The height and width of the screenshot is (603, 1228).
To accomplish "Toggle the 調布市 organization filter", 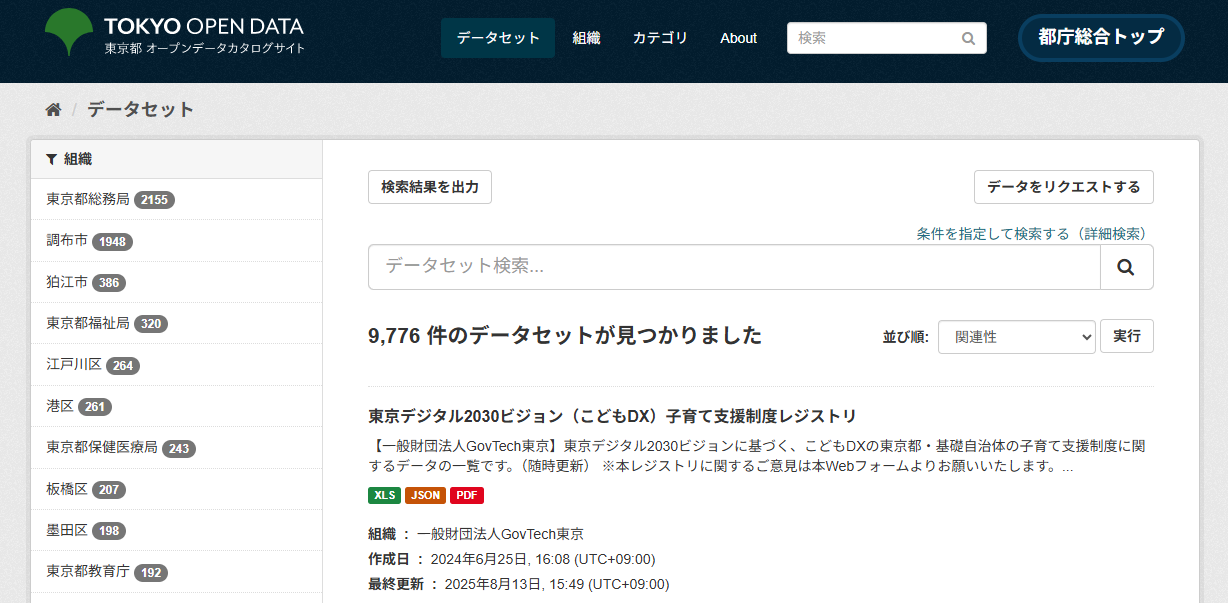I will tap(65, 240).
